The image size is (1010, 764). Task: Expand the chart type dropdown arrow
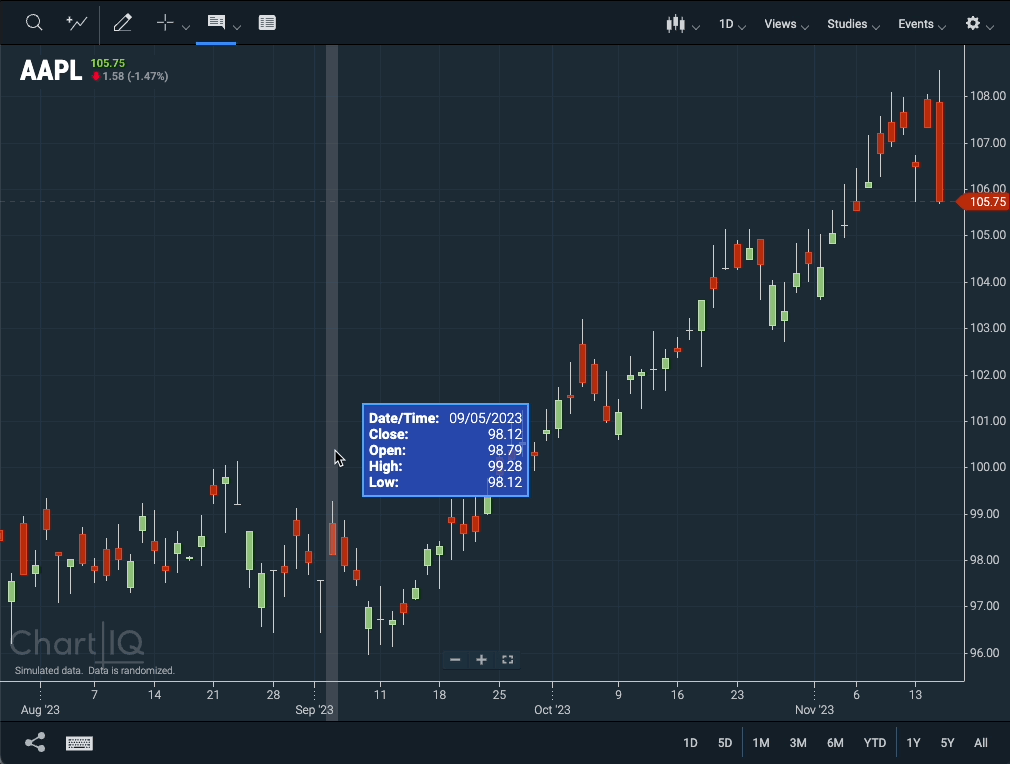coord(696,27)
